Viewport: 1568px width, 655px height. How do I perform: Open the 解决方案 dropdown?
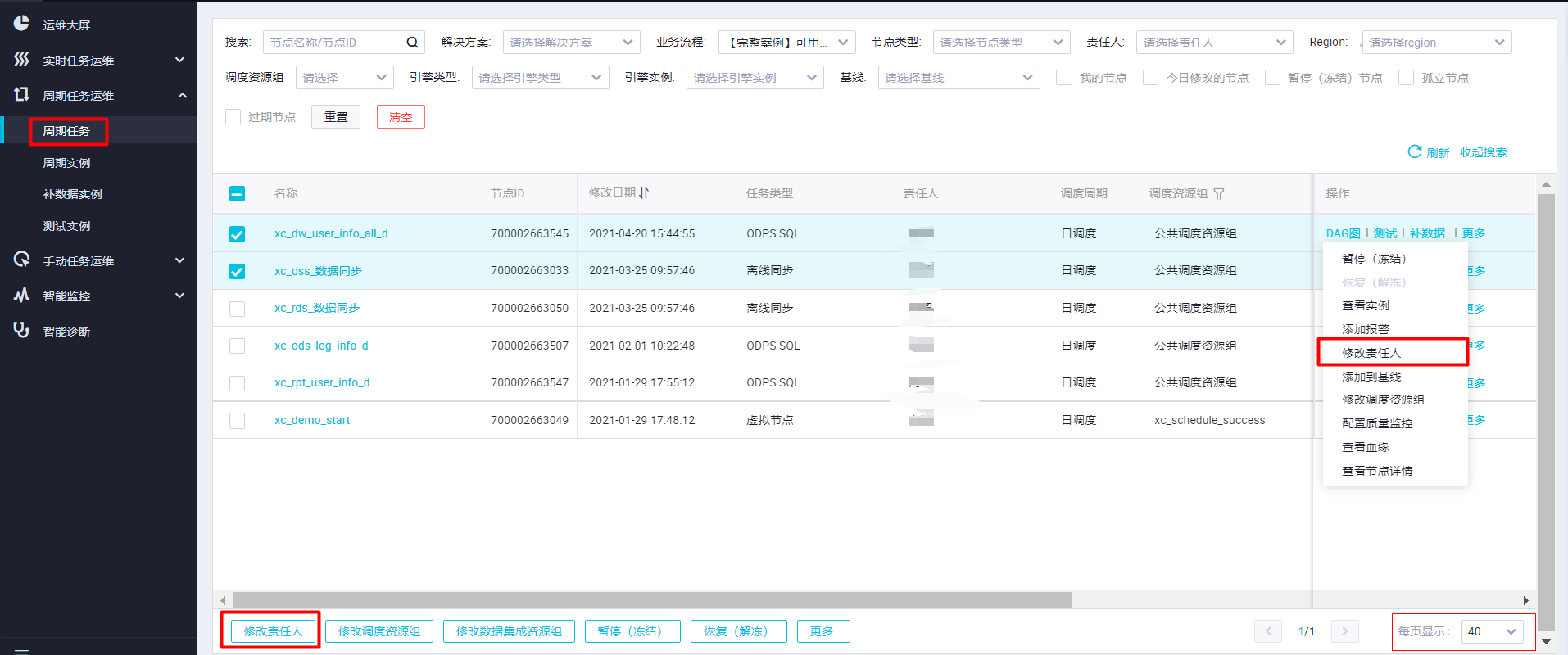pyautogui.click(x=571, y=43)
